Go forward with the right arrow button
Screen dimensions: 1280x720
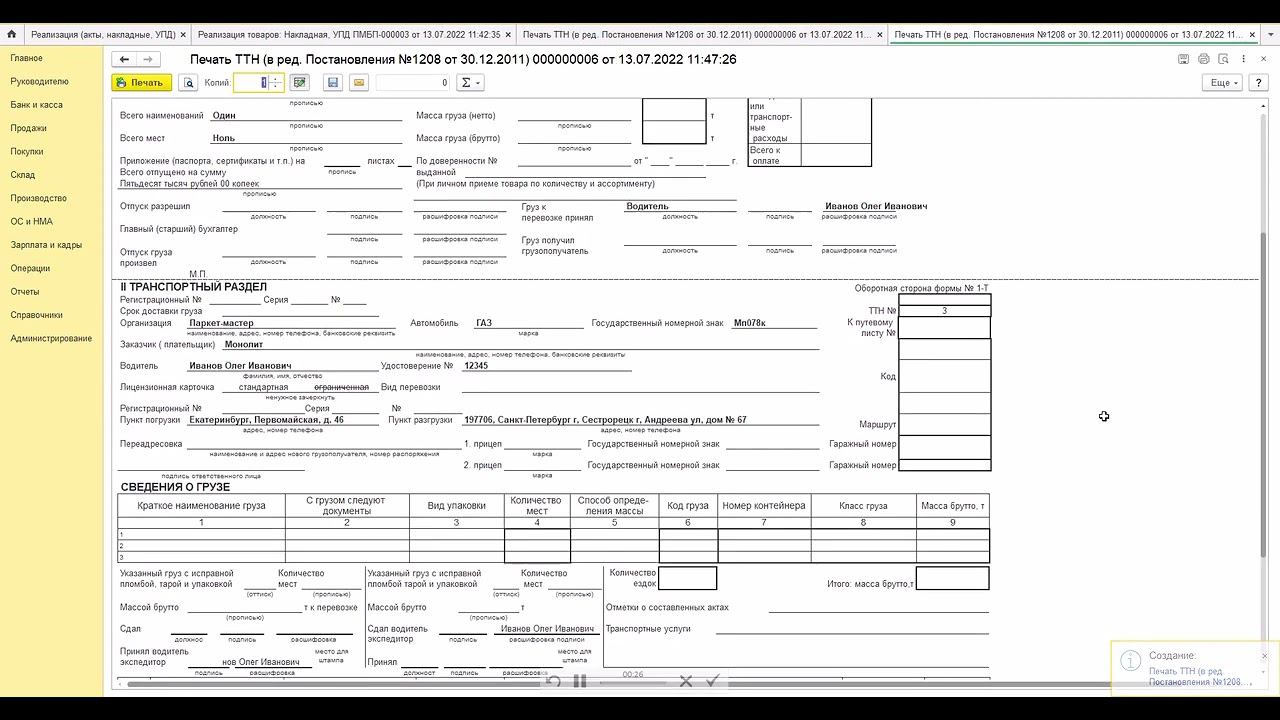coord(147,60)
